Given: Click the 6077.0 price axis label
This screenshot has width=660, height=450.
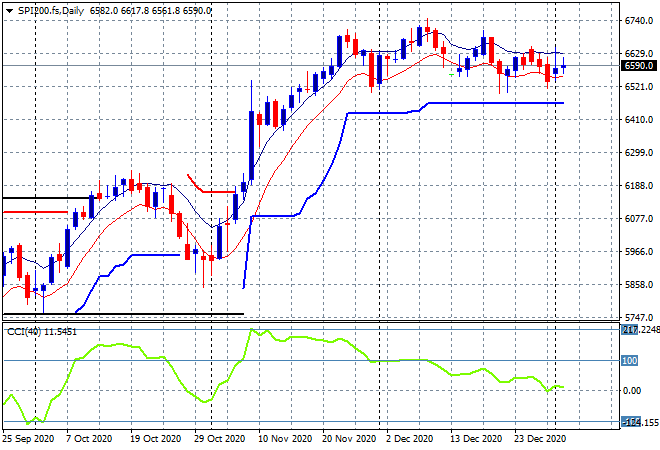Looking at the screenshot, I should pos(639,219).
